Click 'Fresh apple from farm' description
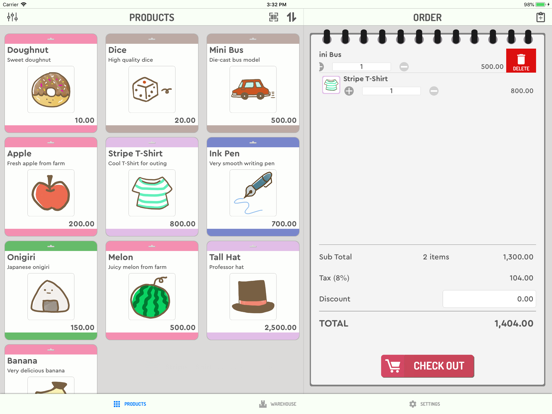Viewport: 552px width, 414px height. 36,163
